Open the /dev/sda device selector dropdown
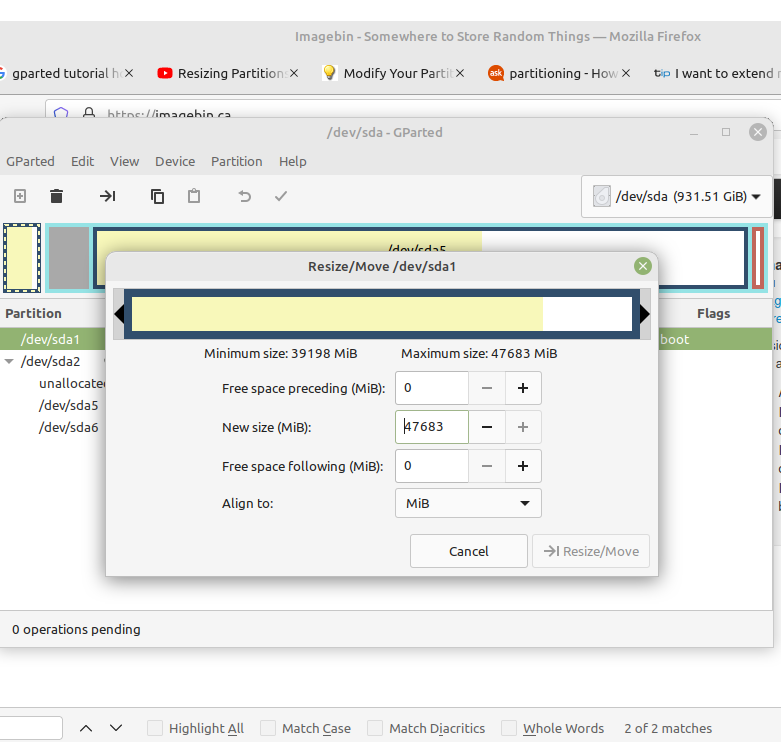 click(676, 196)
